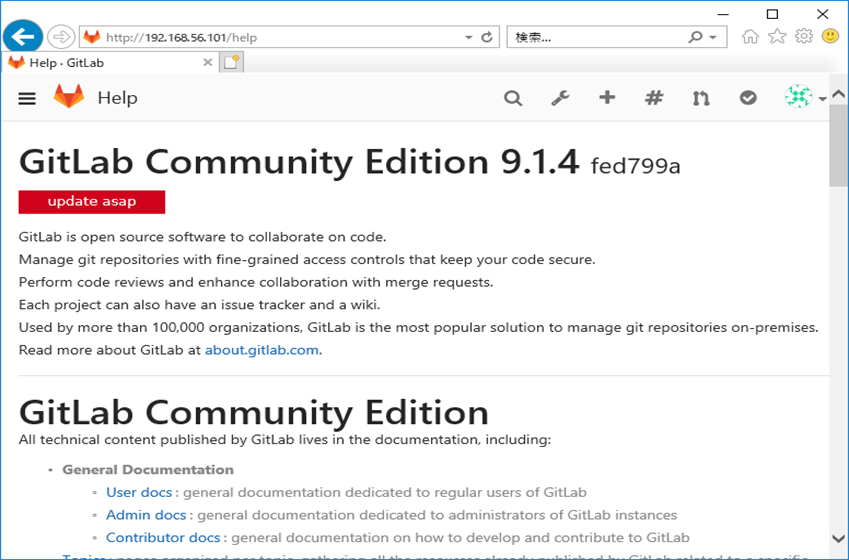Open address bar autocomplete dropdown arrow
Image resolution: width=849 pixels, height=560 pixels.
pyautogui.click(x=468, y=37)
